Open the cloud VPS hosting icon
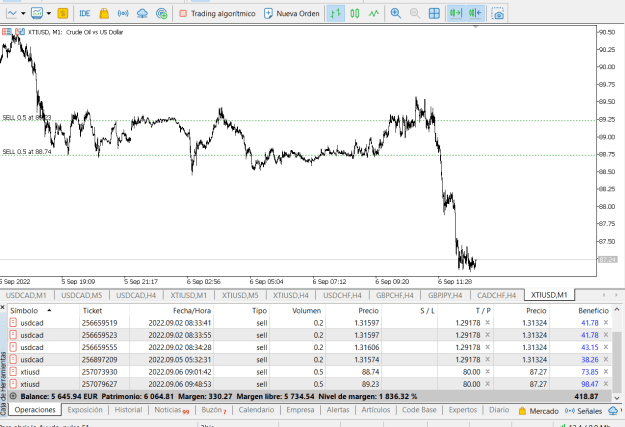Image resolution: width=625 pixels, height=427 pixels. pos(142,14)
